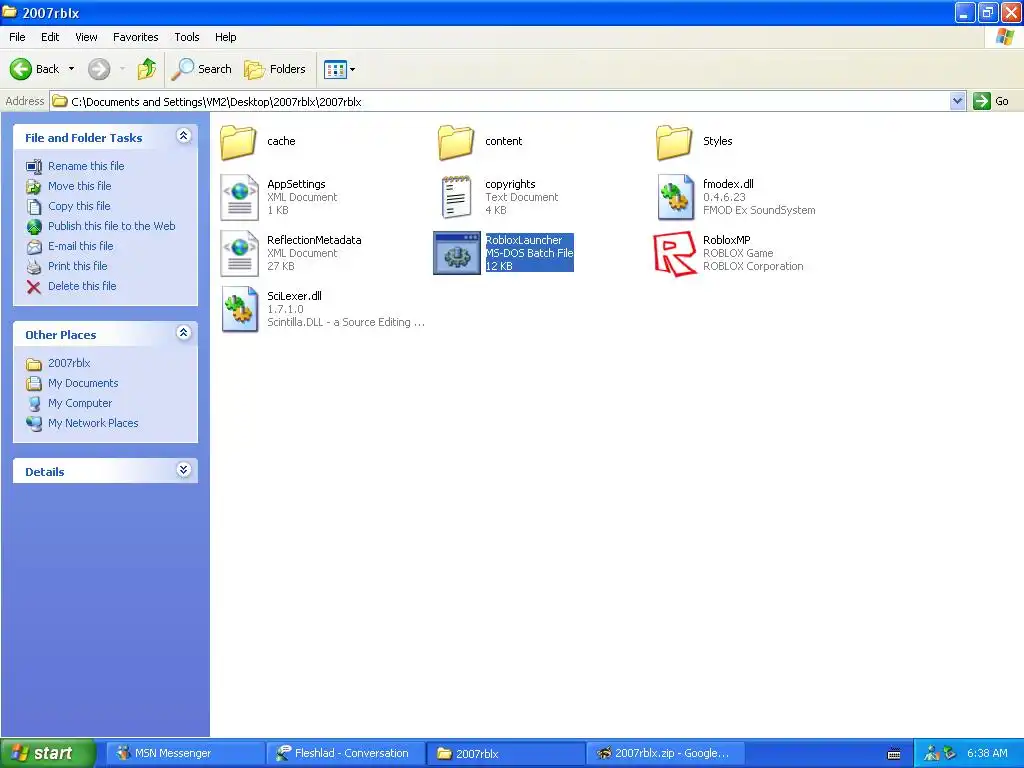Screen dimensions: 1024x768
Task: Open the Tools menu
Action: (187, 37)
